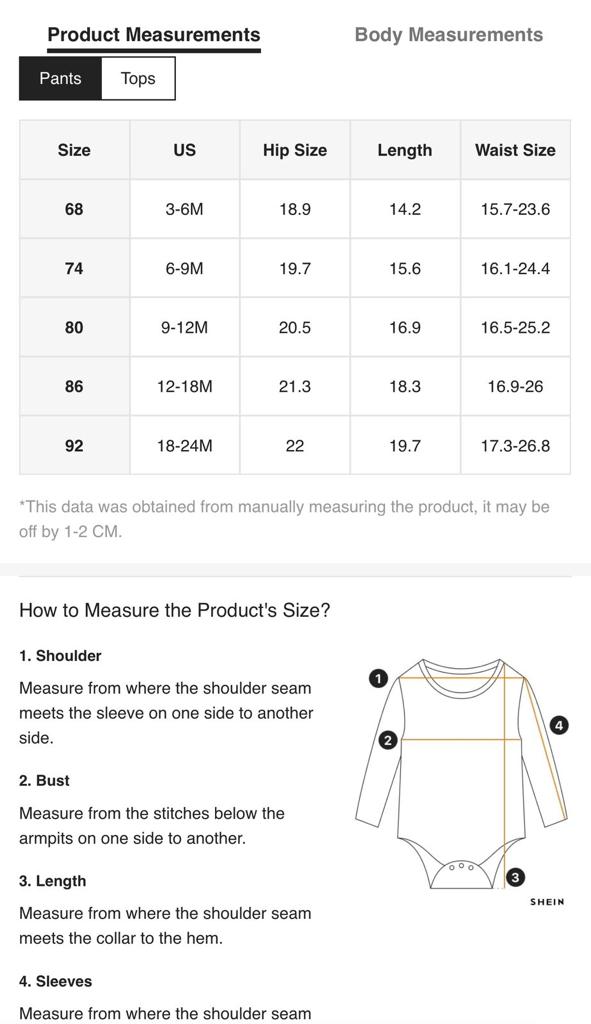Select the size 68 row
Viewport: 591px width, 1024px height.
coord(295,209)
